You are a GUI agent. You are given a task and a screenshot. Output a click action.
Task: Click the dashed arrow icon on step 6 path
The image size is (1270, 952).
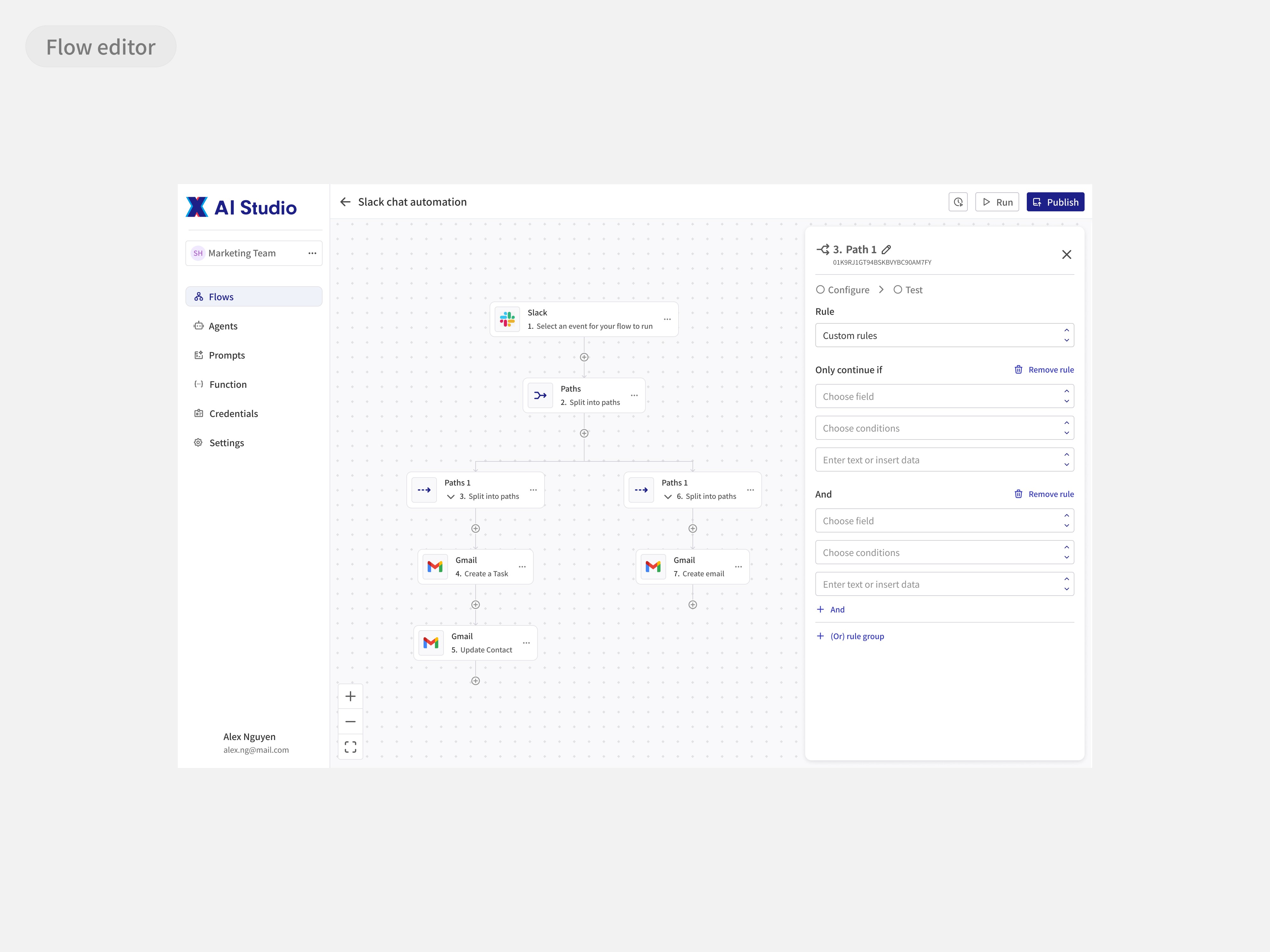(x=641, y=490)
